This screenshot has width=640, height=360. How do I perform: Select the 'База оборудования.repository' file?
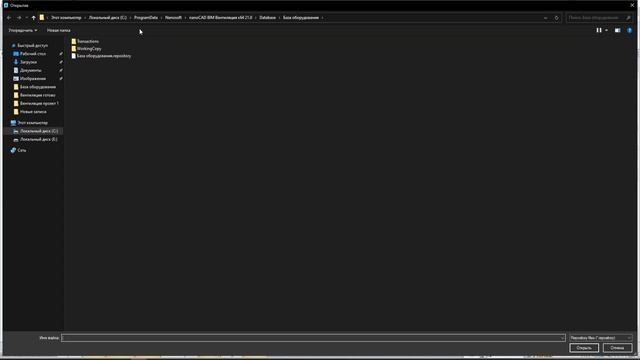(x=104, y=56)
